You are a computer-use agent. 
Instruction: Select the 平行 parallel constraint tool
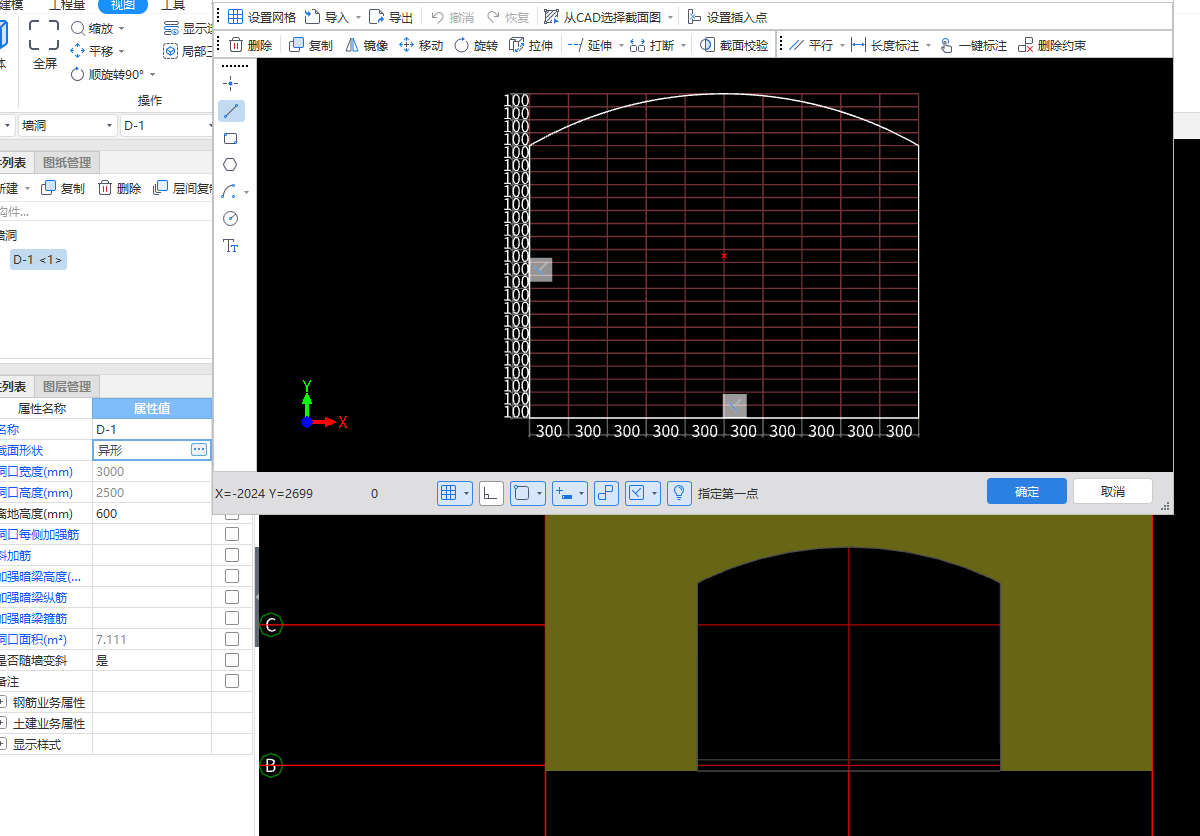click(811, 45)
